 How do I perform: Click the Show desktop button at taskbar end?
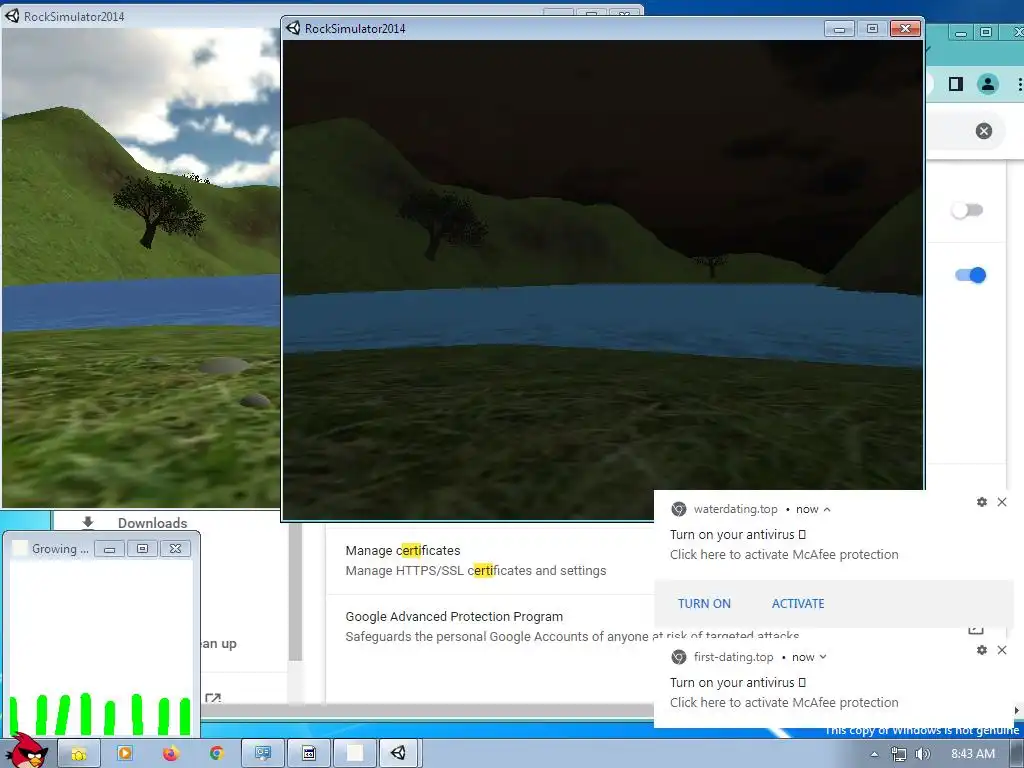click(x=1019, y=754)
